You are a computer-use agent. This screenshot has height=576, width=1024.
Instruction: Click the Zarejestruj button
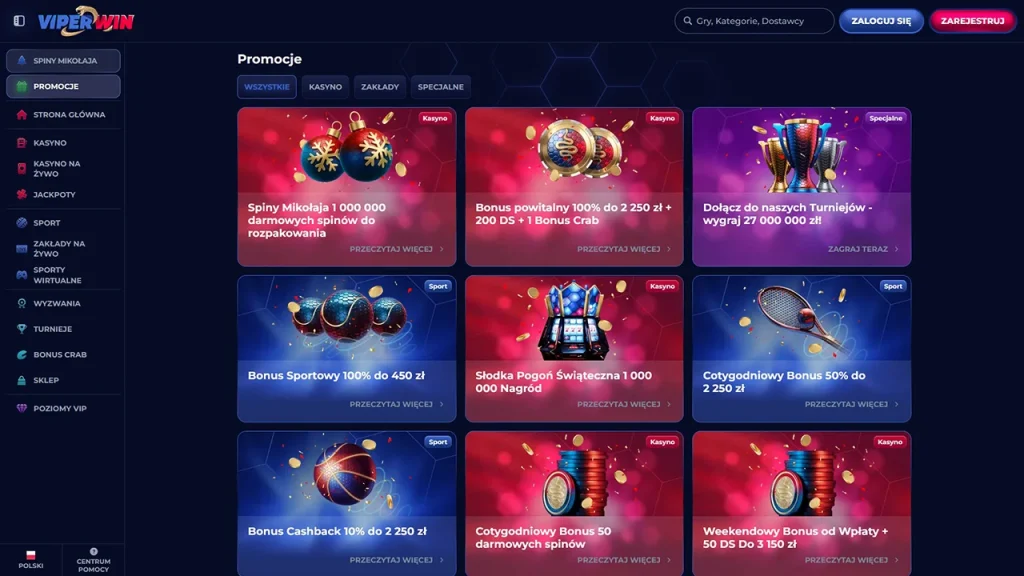[x=972, y=21]
